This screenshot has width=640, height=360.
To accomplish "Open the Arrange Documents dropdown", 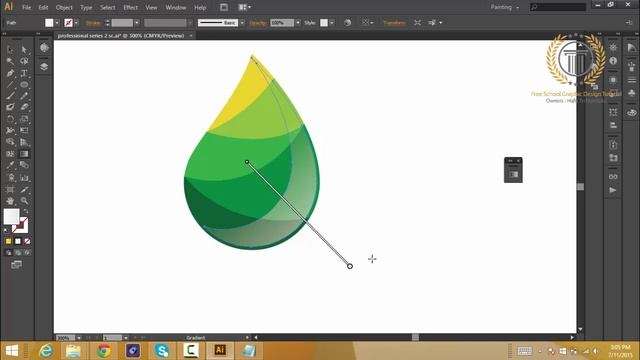I will (244, 7).
